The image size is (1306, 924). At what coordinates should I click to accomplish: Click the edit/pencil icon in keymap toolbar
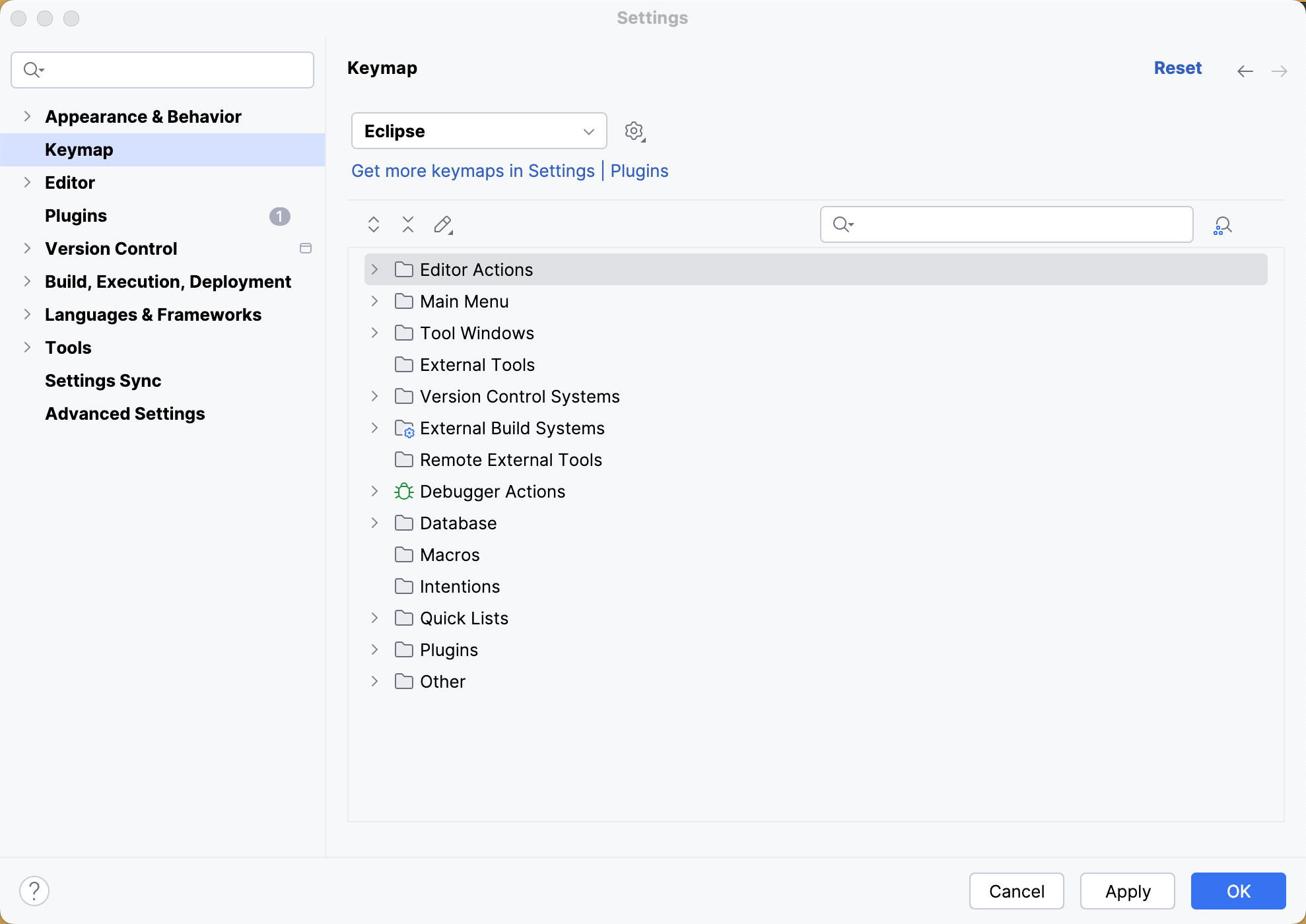[x=444, y=224]
